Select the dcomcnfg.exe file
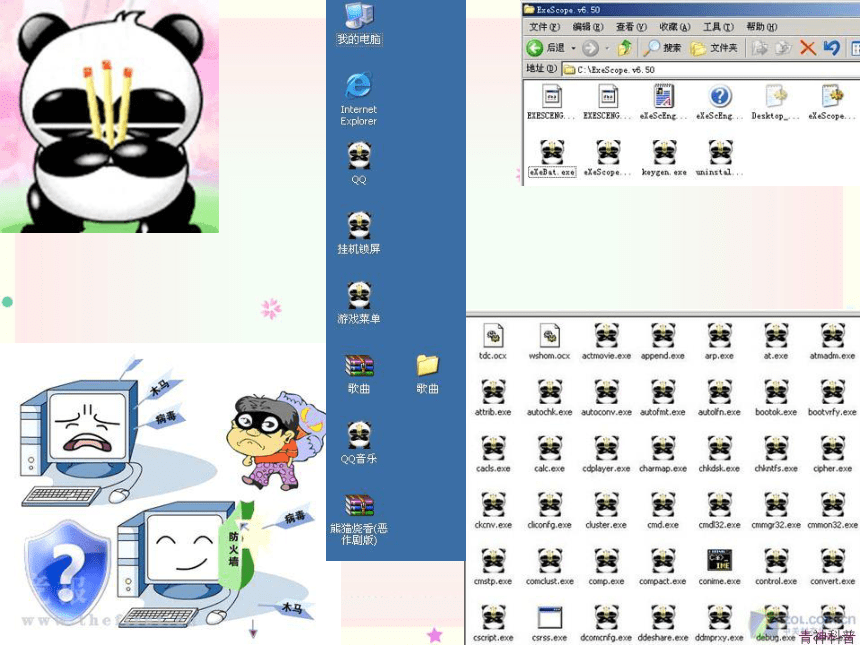The image size is (860, 645). coord(606,623)
